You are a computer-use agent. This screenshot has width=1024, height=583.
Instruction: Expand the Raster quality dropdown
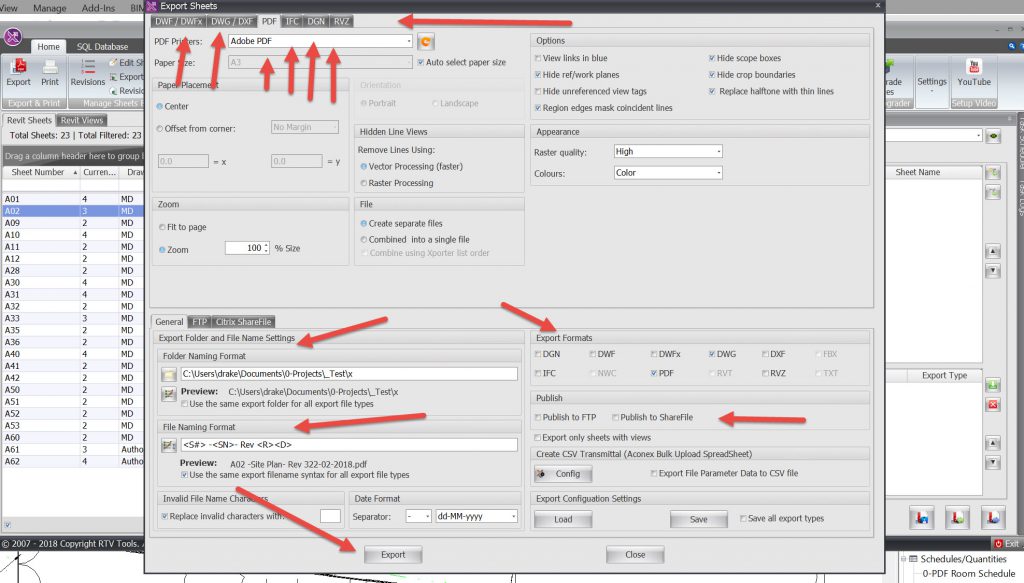pos(717,152)
